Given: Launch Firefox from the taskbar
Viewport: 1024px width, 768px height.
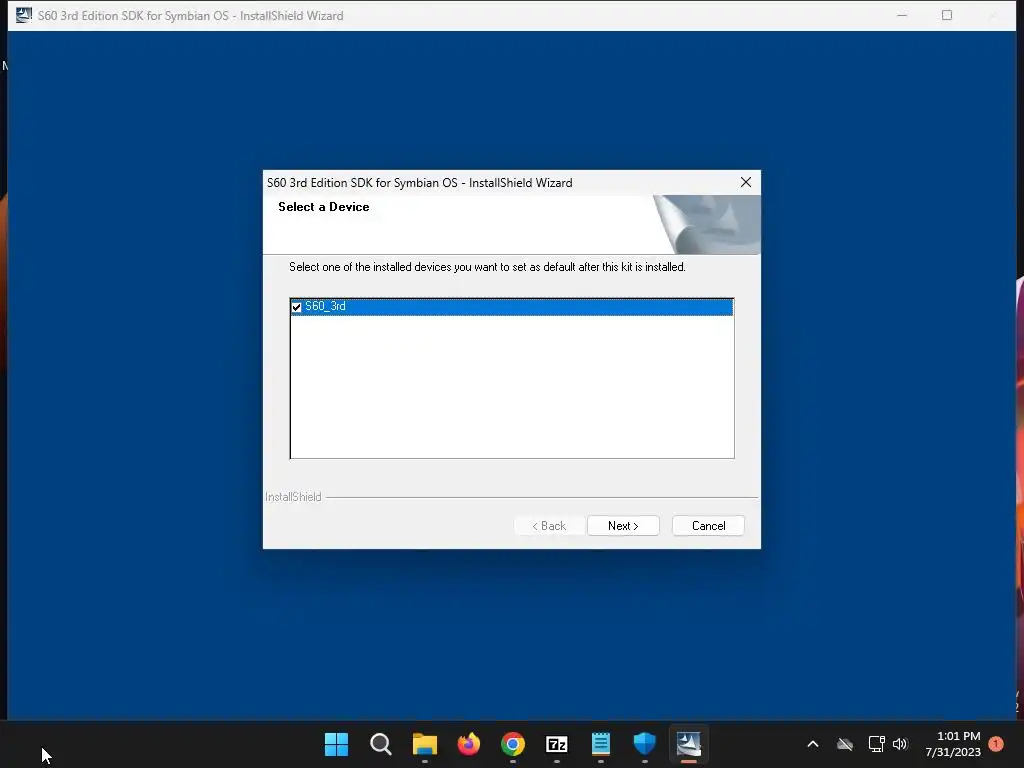Looking at the screenshot, I should (469, 744).
